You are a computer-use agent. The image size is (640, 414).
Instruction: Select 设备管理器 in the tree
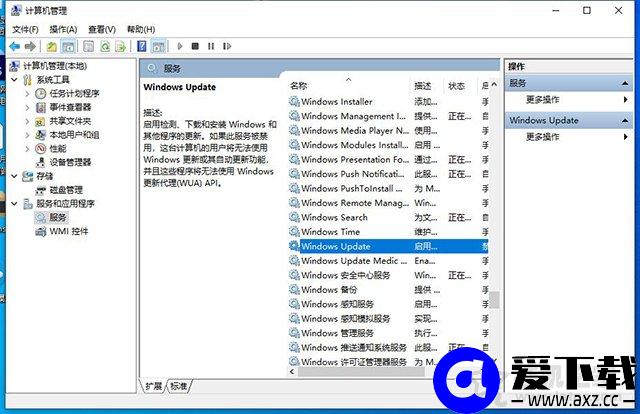[x=70, y=162]
